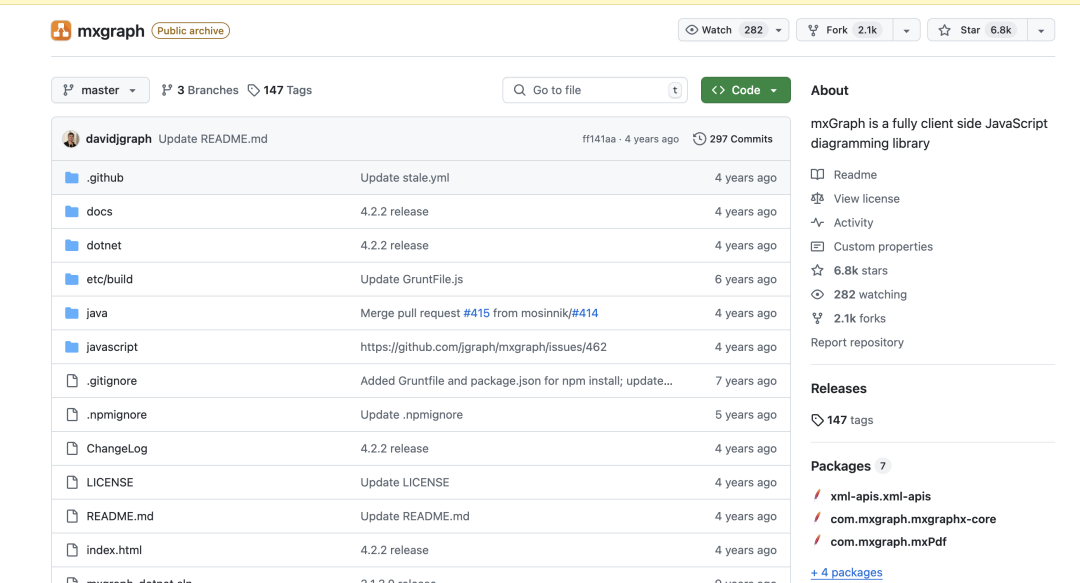Open the dotnet folder

tap(104, 245)
